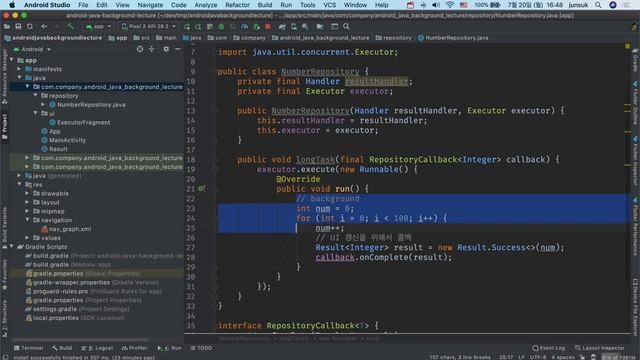This screenshot has width=640, height=360.
Task: Open the Navigate menu
Action: (150, 5)
